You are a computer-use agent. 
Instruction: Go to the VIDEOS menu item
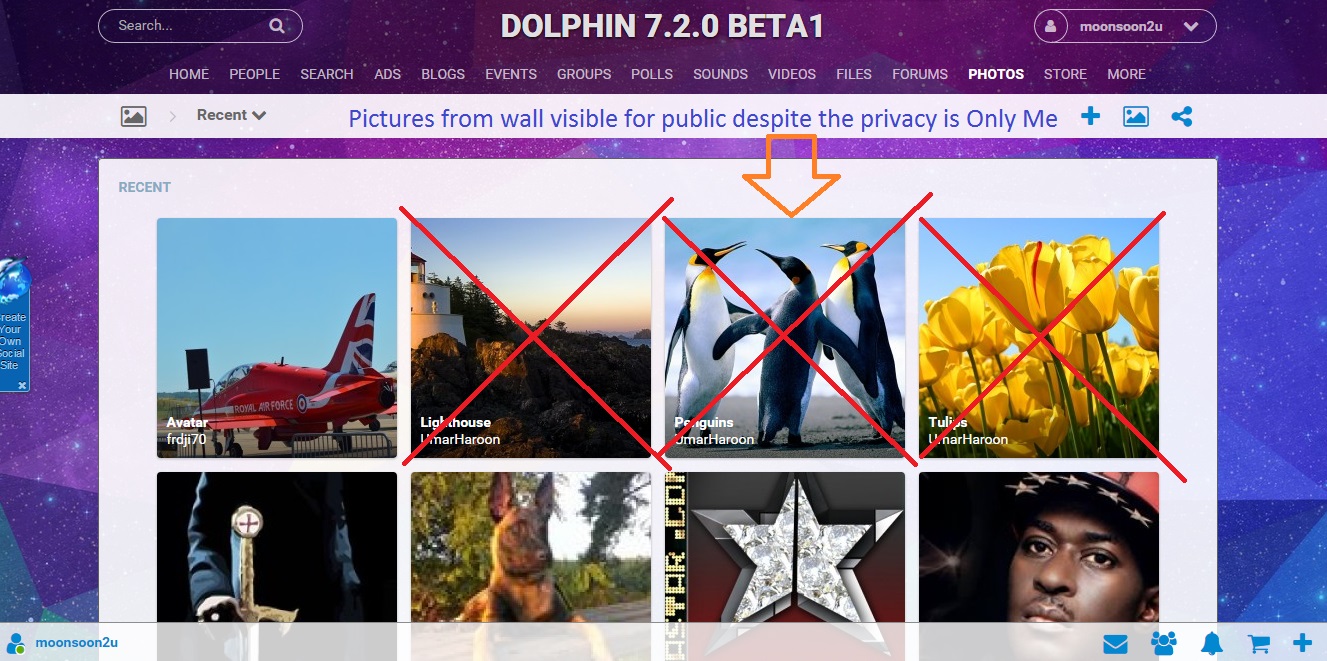point(792,74)
